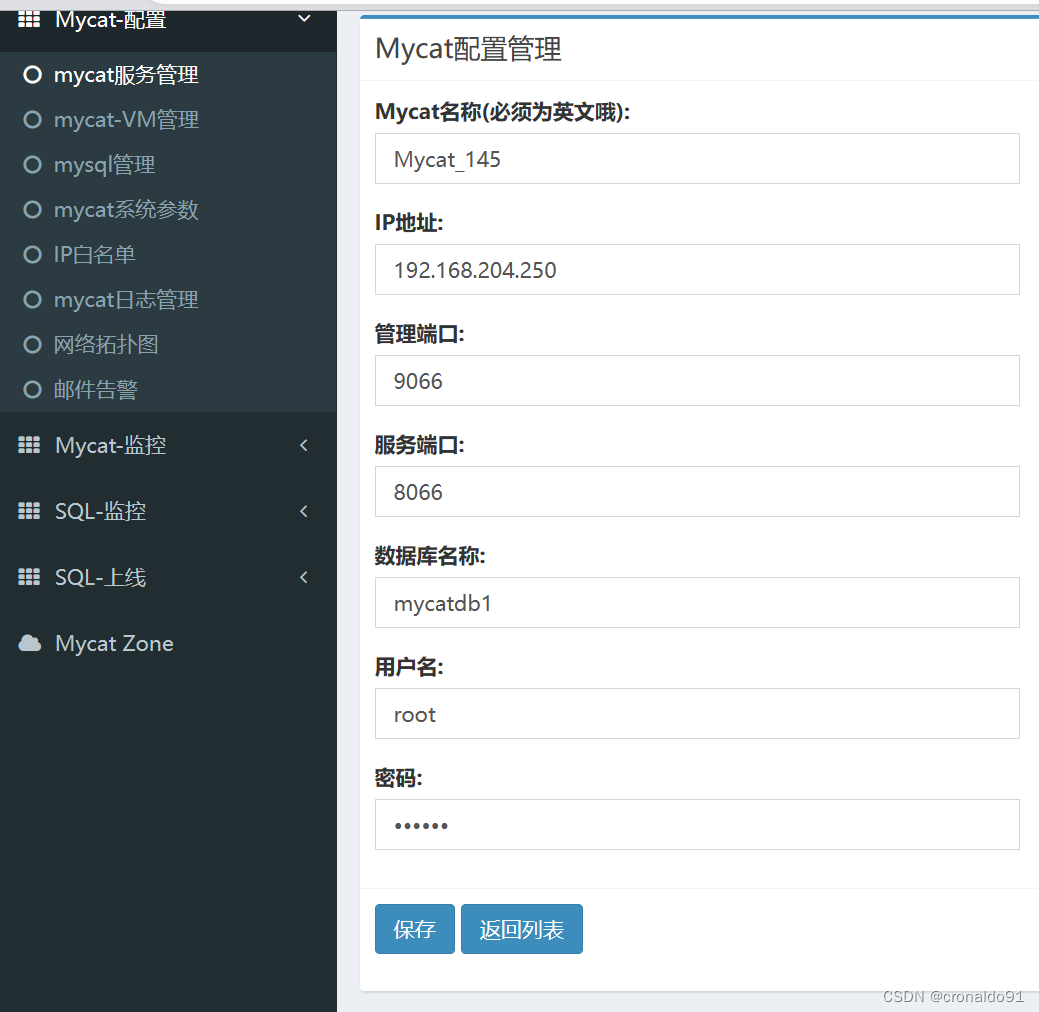This screenshot has width=1039, height=1012.
Task: Open mycat服务管理 in the sidebar
Action: click(126, 75)
